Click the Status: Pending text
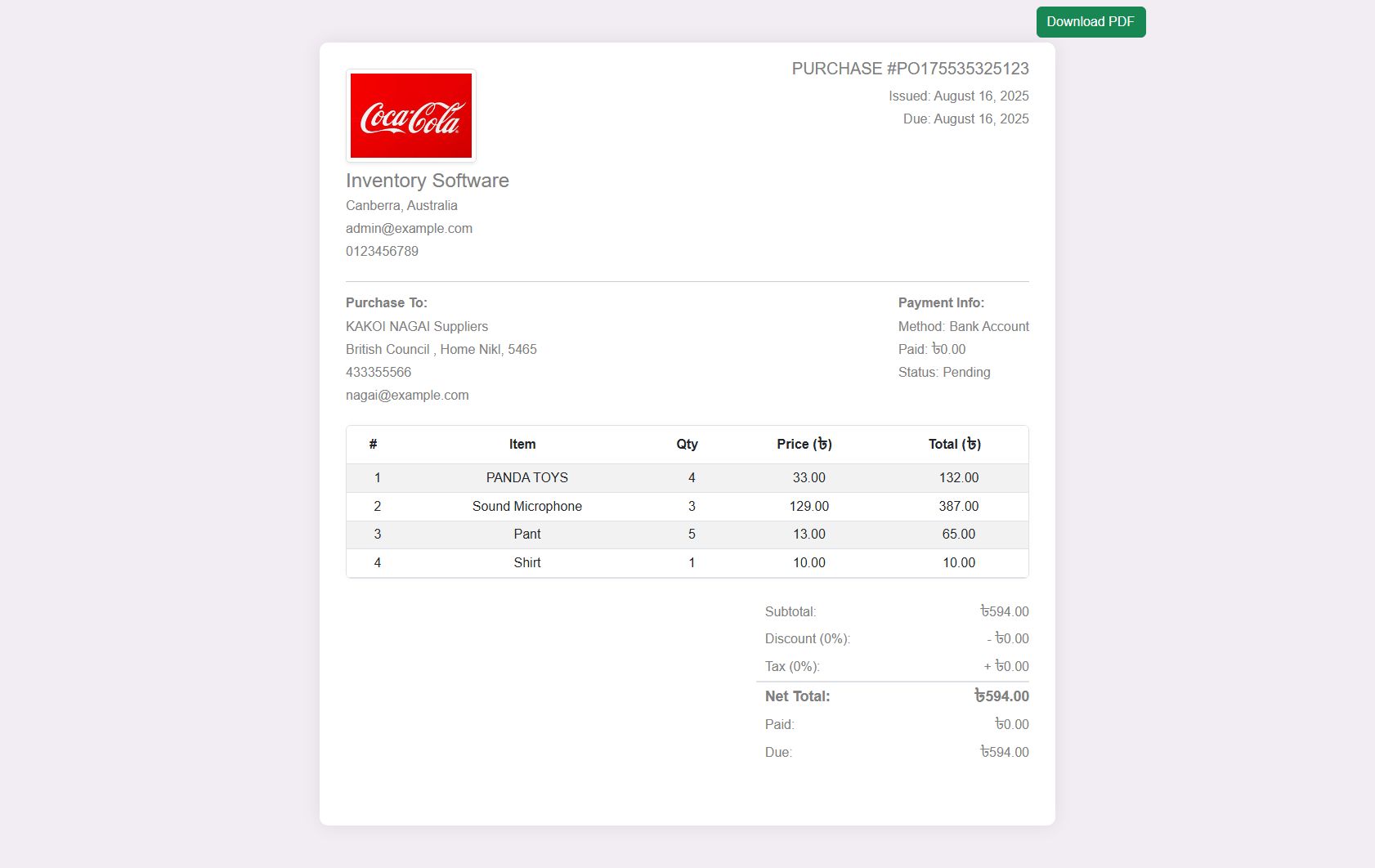Viewport: 1375px width, 868px height. (943, 372)
